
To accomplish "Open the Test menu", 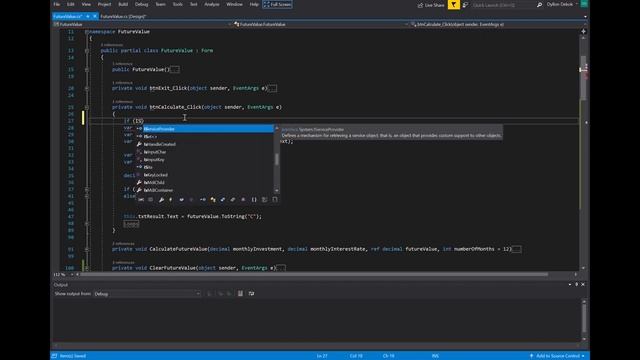I will pyautogui.click(x=193, y=4).
